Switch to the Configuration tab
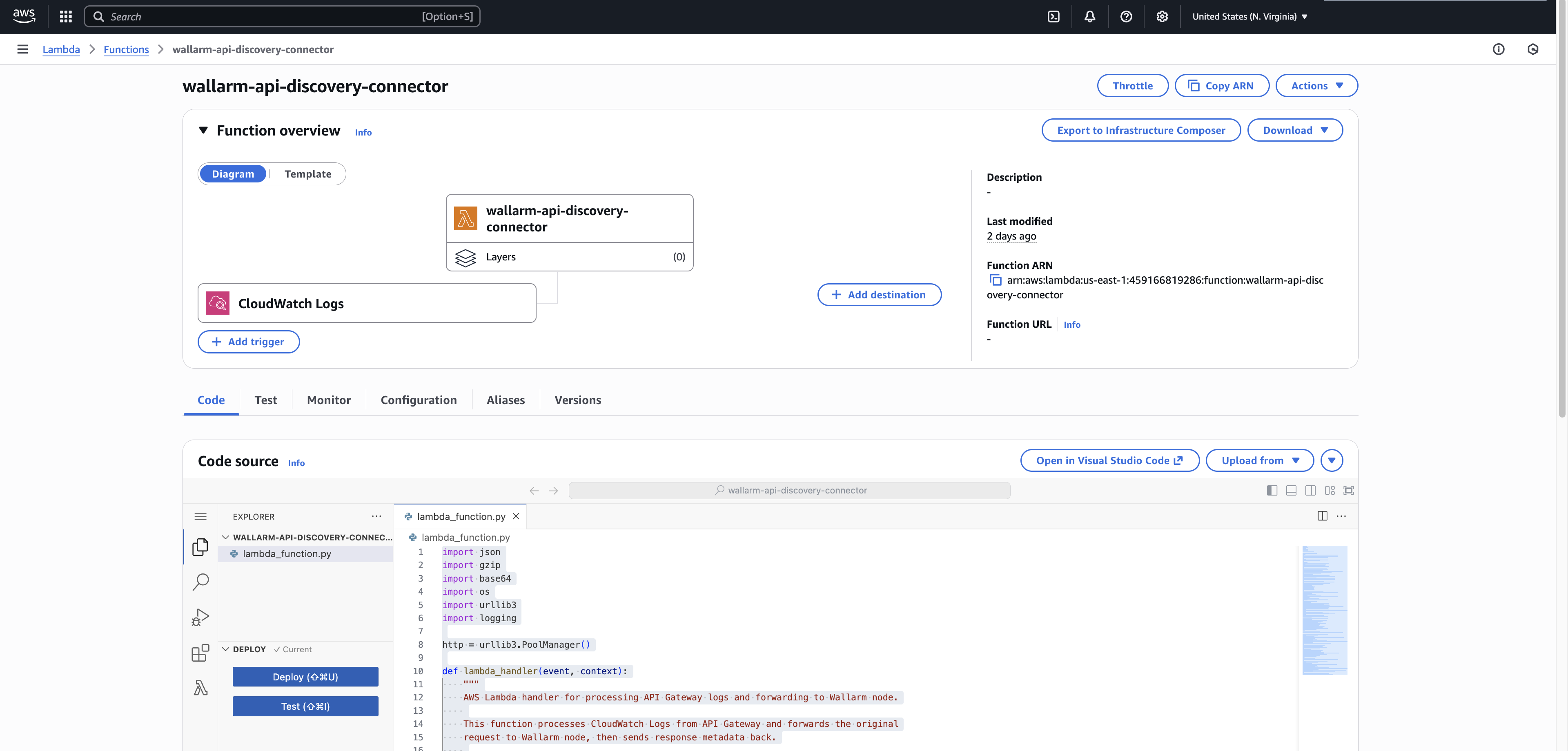This screenshot has height=751, width=1568. 419,400
